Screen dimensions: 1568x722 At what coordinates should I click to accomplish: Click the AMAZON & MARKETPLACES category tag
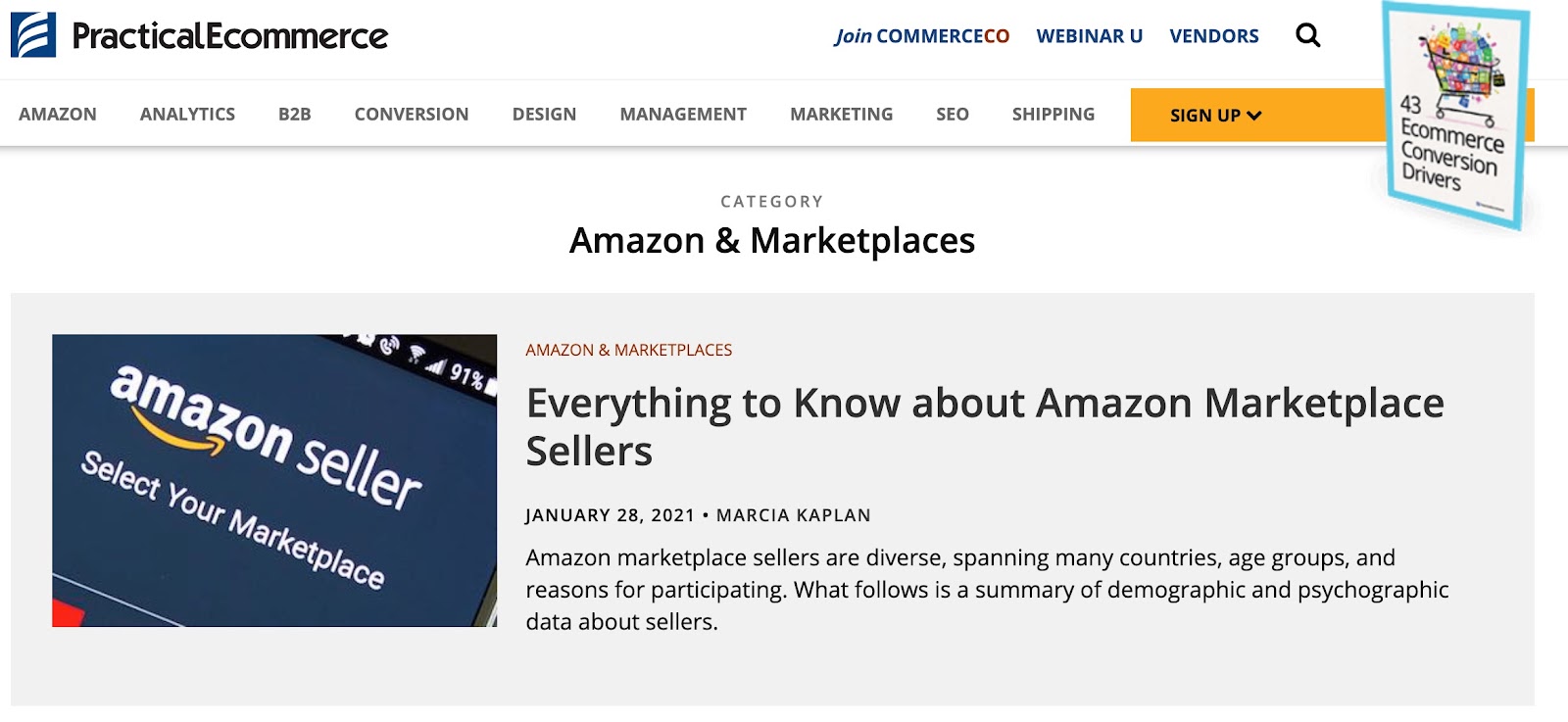628,350
